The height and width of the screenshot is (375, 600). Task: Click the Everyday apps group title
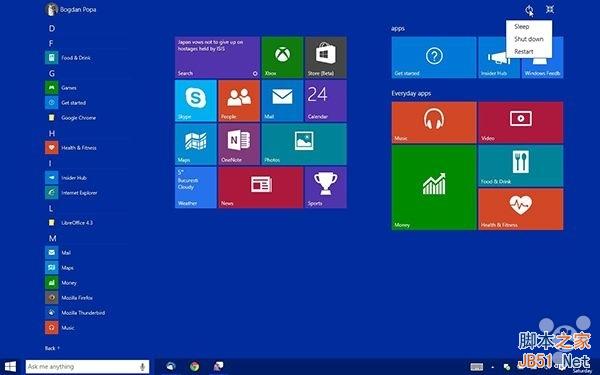pyautogui.click(x=411, y=93)
